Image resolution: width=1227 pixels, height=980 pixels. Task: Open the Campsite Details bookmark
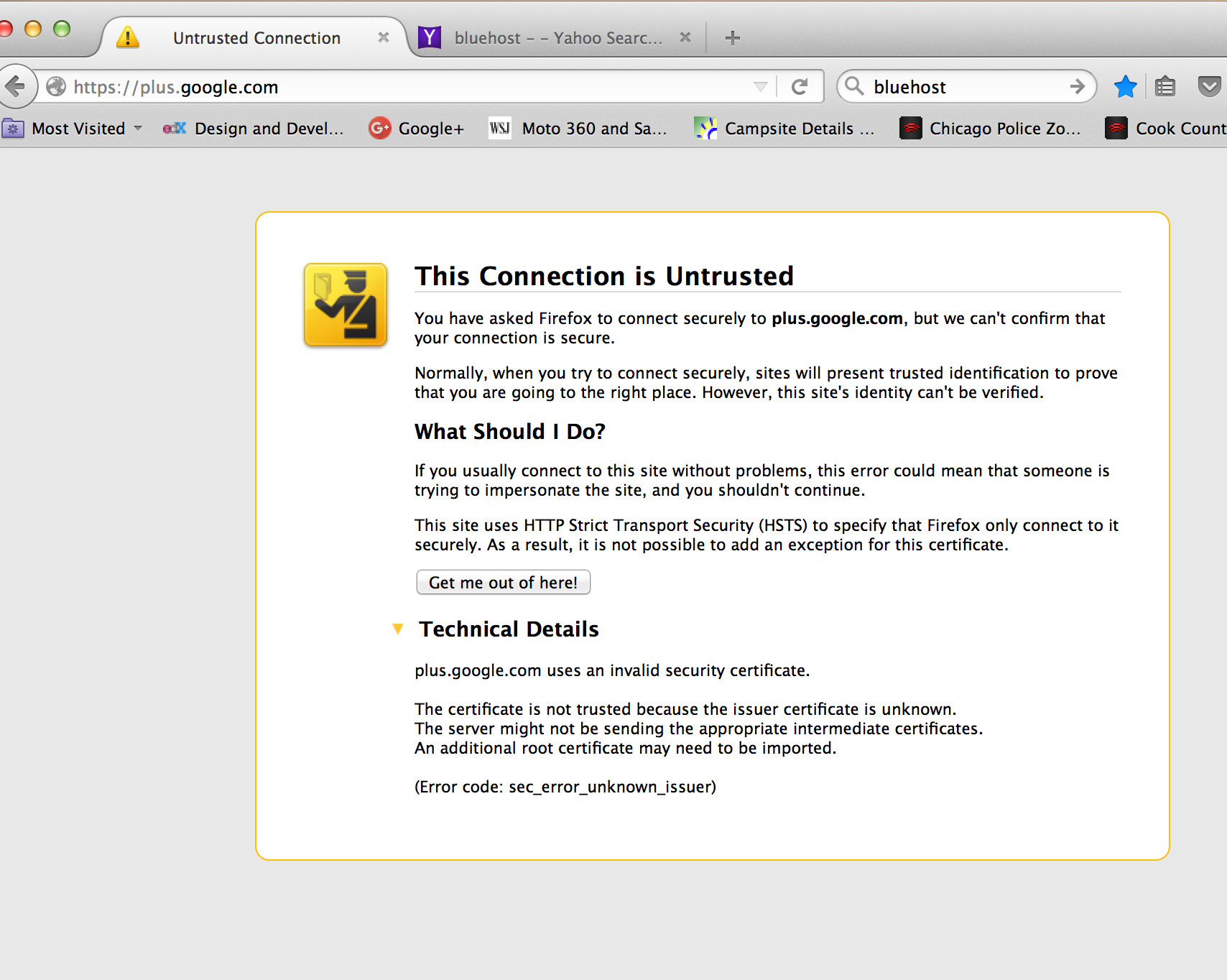click(x=784, y=129)
